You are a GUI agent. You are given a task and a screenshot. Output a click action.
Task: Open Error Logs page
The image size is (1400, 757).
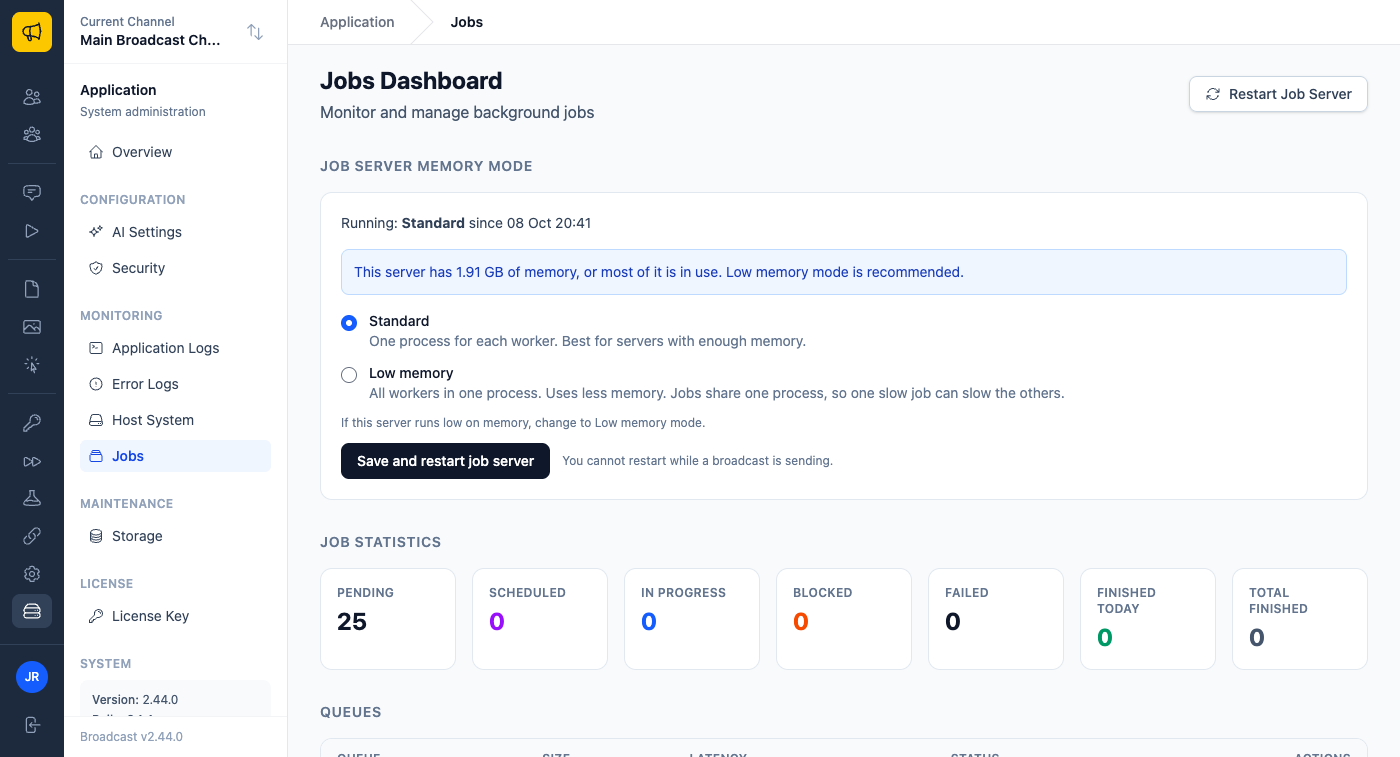[175, 384]
